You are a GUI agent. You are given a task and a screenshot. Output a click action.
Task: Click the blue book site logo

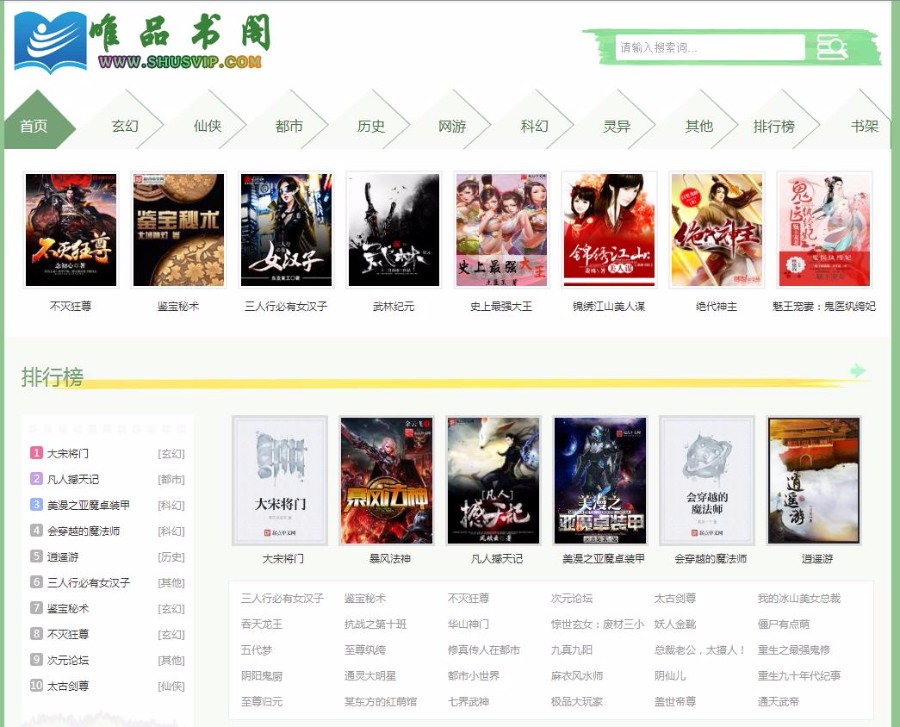(51, 42)
